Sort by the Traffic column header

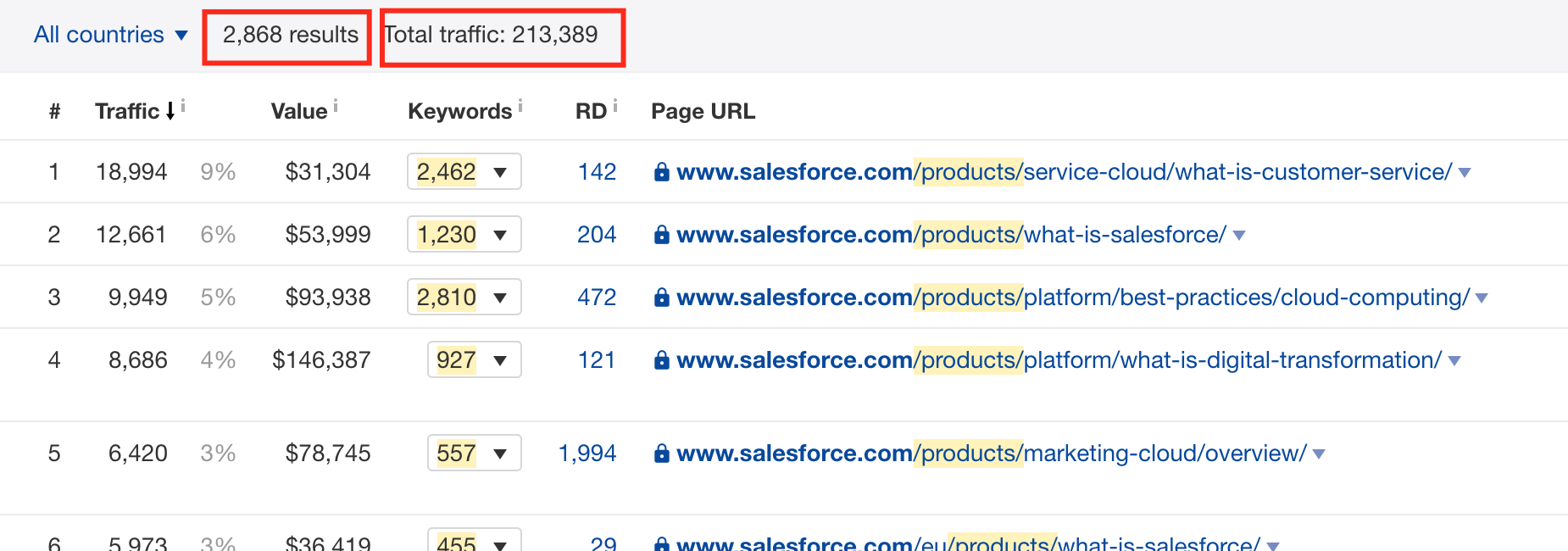click(127, 111)
